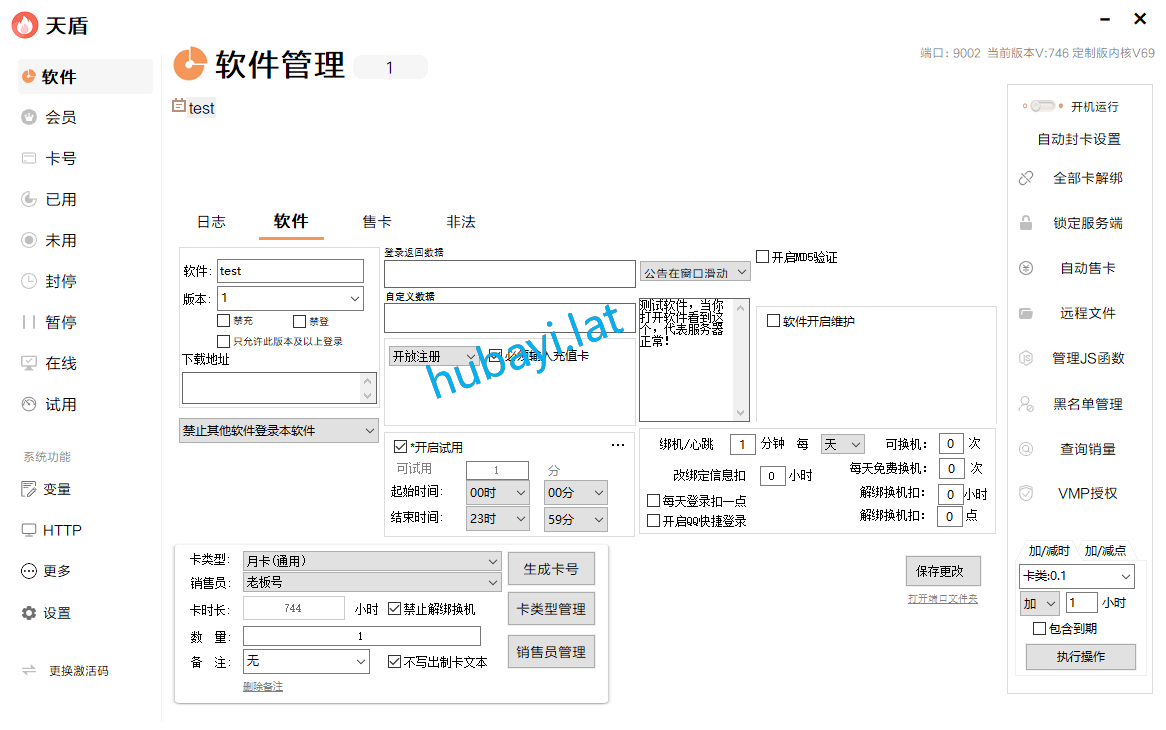Click the 生成卡号 button
Image resolution: width=1166 pixels, height=730 pixels.
pyautogui.click(x=551, y=569)
